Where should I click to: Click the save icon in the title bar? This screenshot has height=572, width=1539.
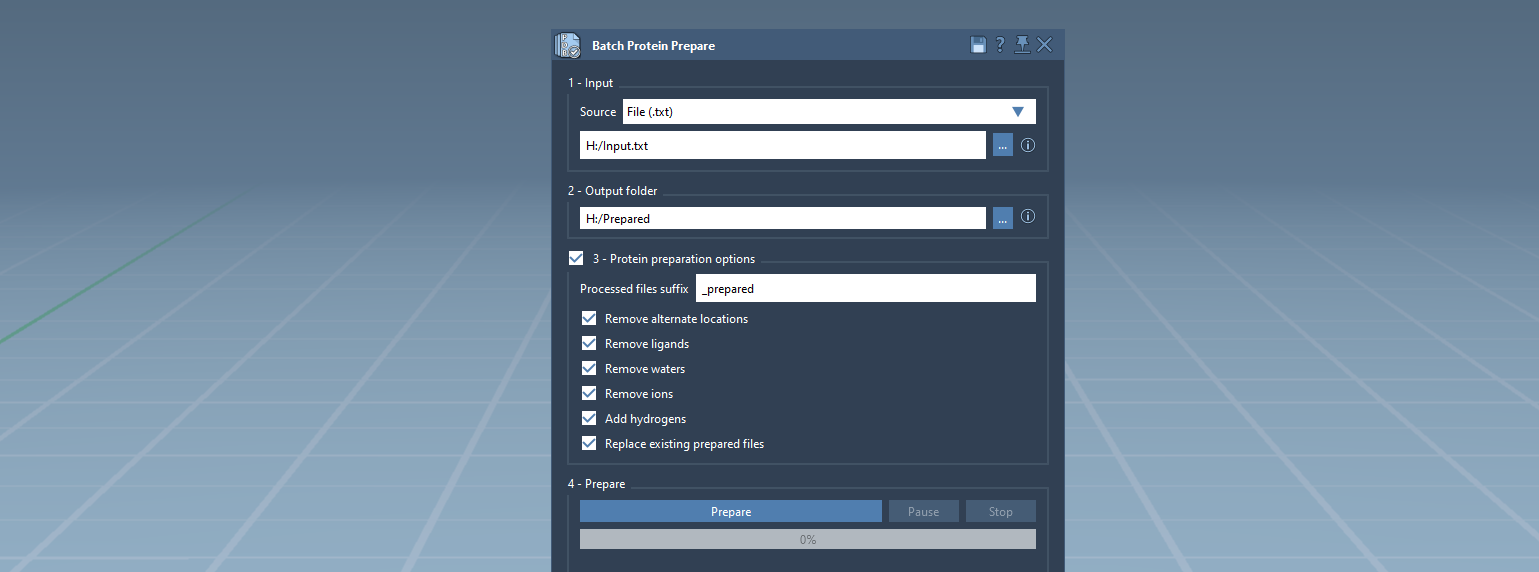point(978,45)
